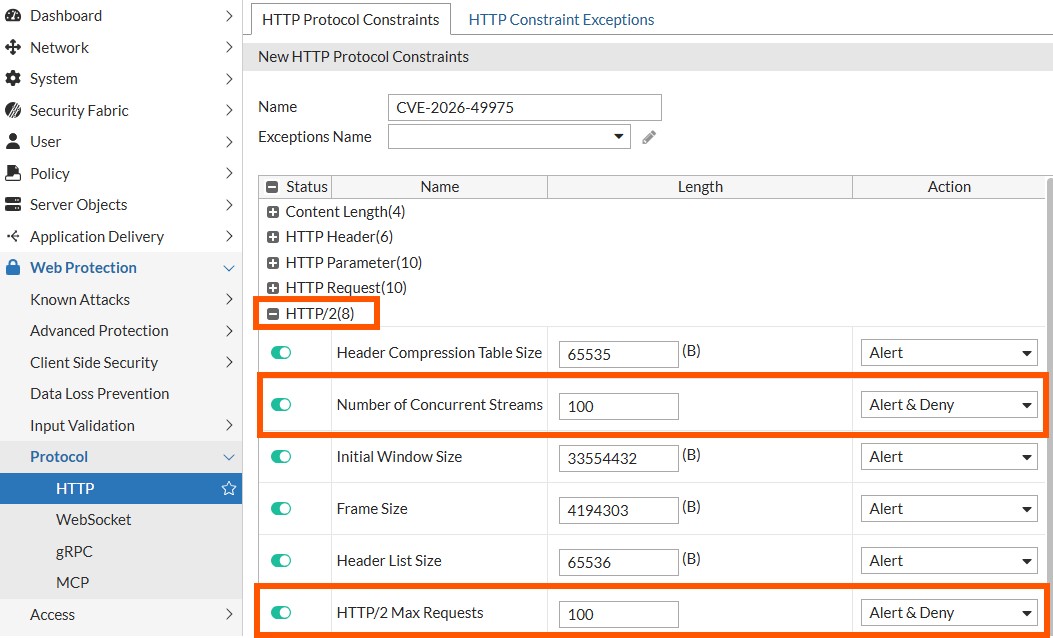Open Action dropdown for Header List Size
The image size is (1053, 638).
(x=949, y=561)
